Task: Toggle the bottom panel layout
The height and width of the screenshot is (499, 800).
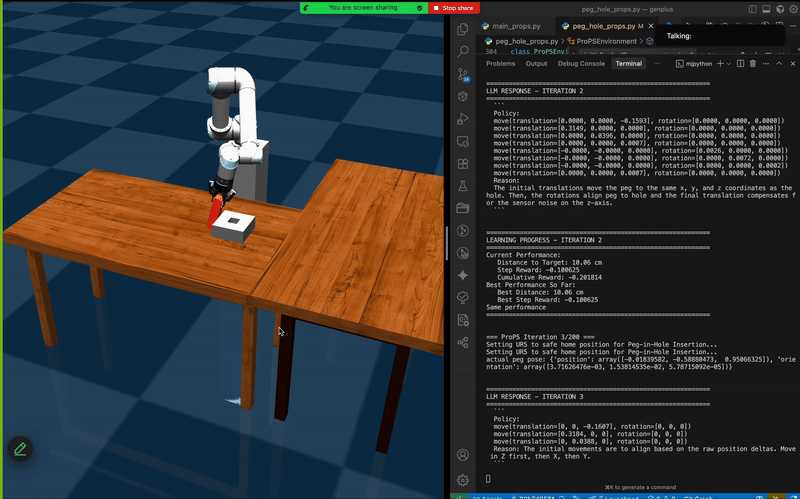Action: pos(766,9)
